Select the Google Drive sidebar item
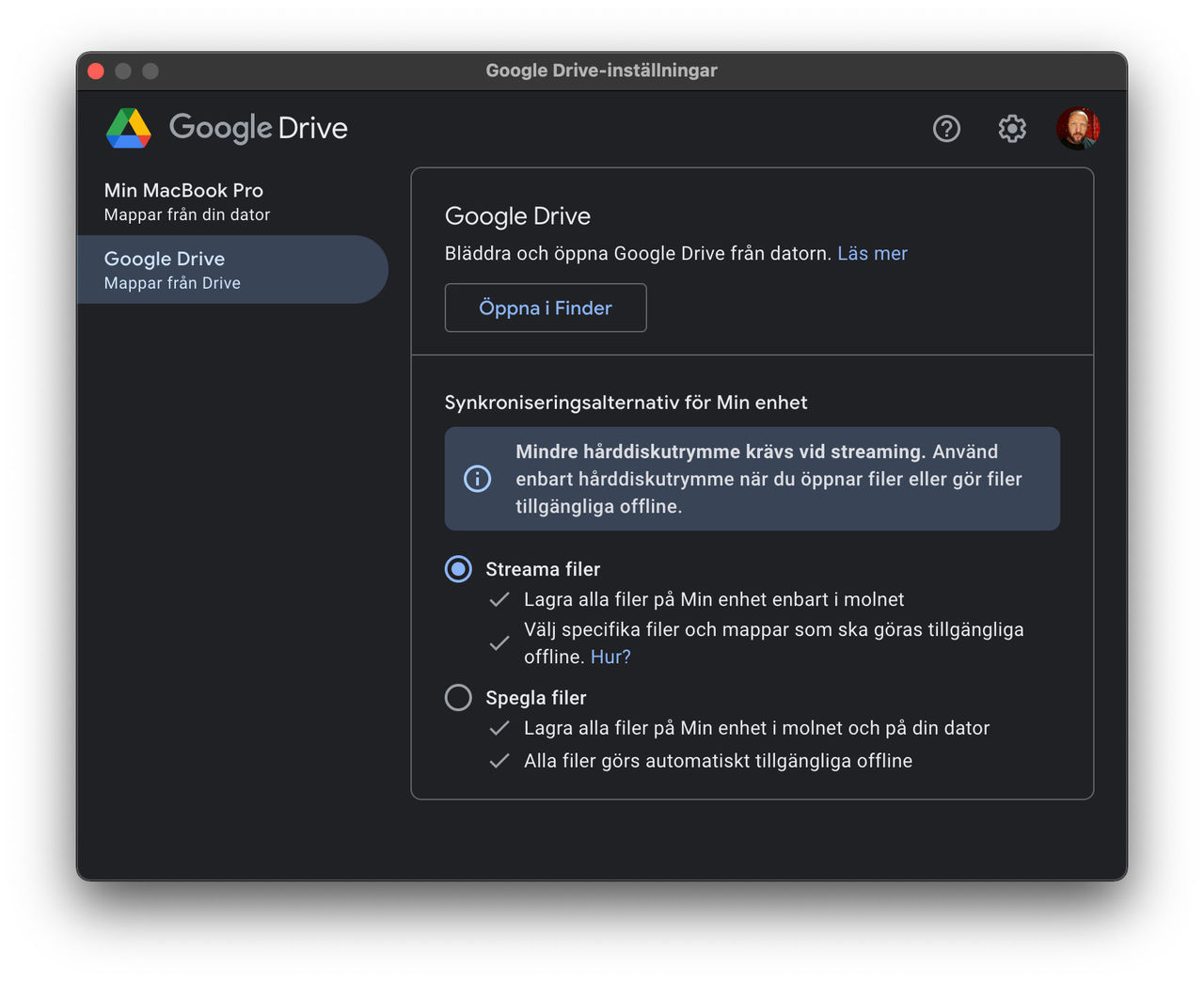Screen dimensions: 1204x982 click(232, 270)
